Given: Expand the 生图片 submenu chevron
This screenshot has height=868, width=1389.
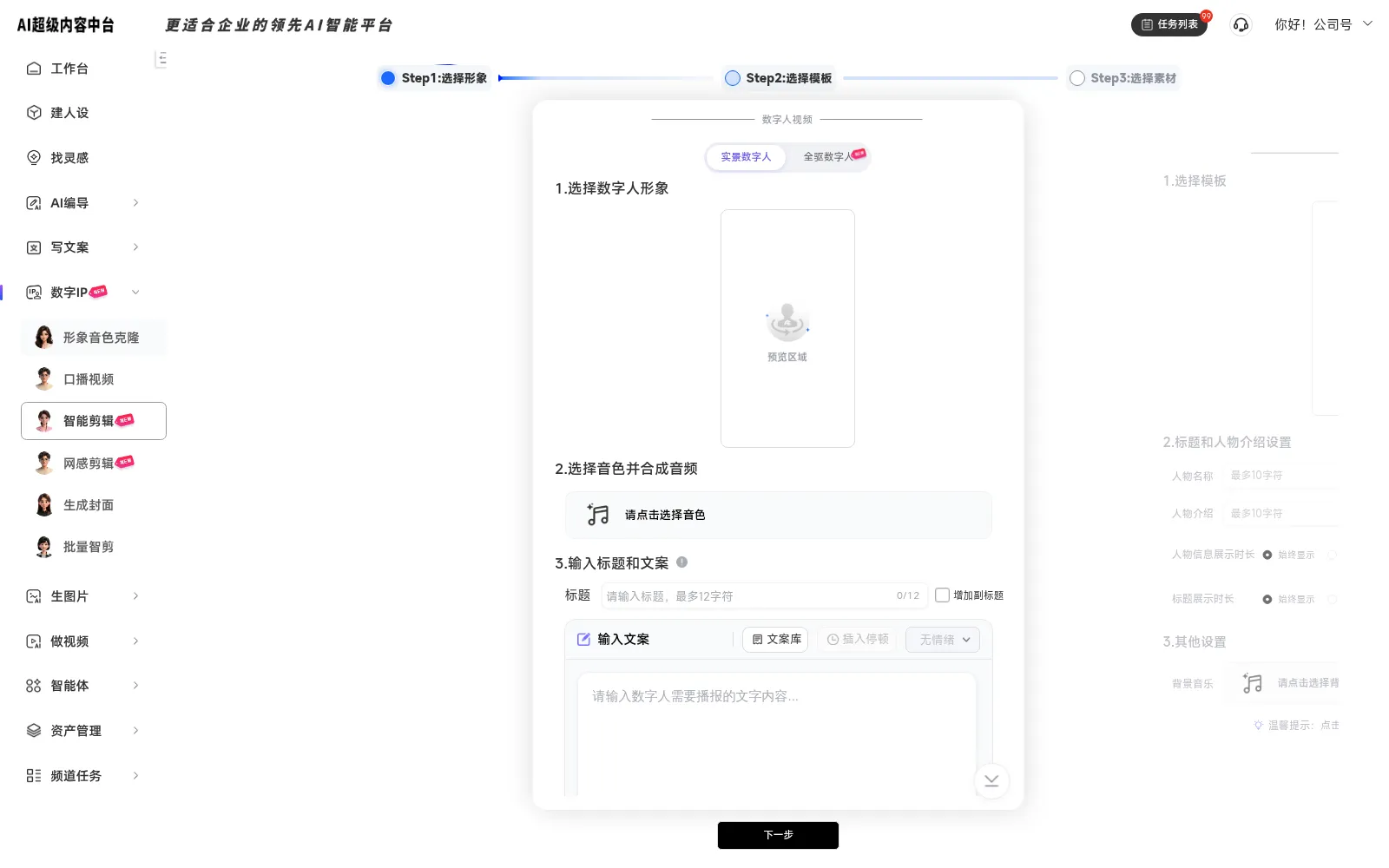Looking at the screenshot, I should point(135,596).
